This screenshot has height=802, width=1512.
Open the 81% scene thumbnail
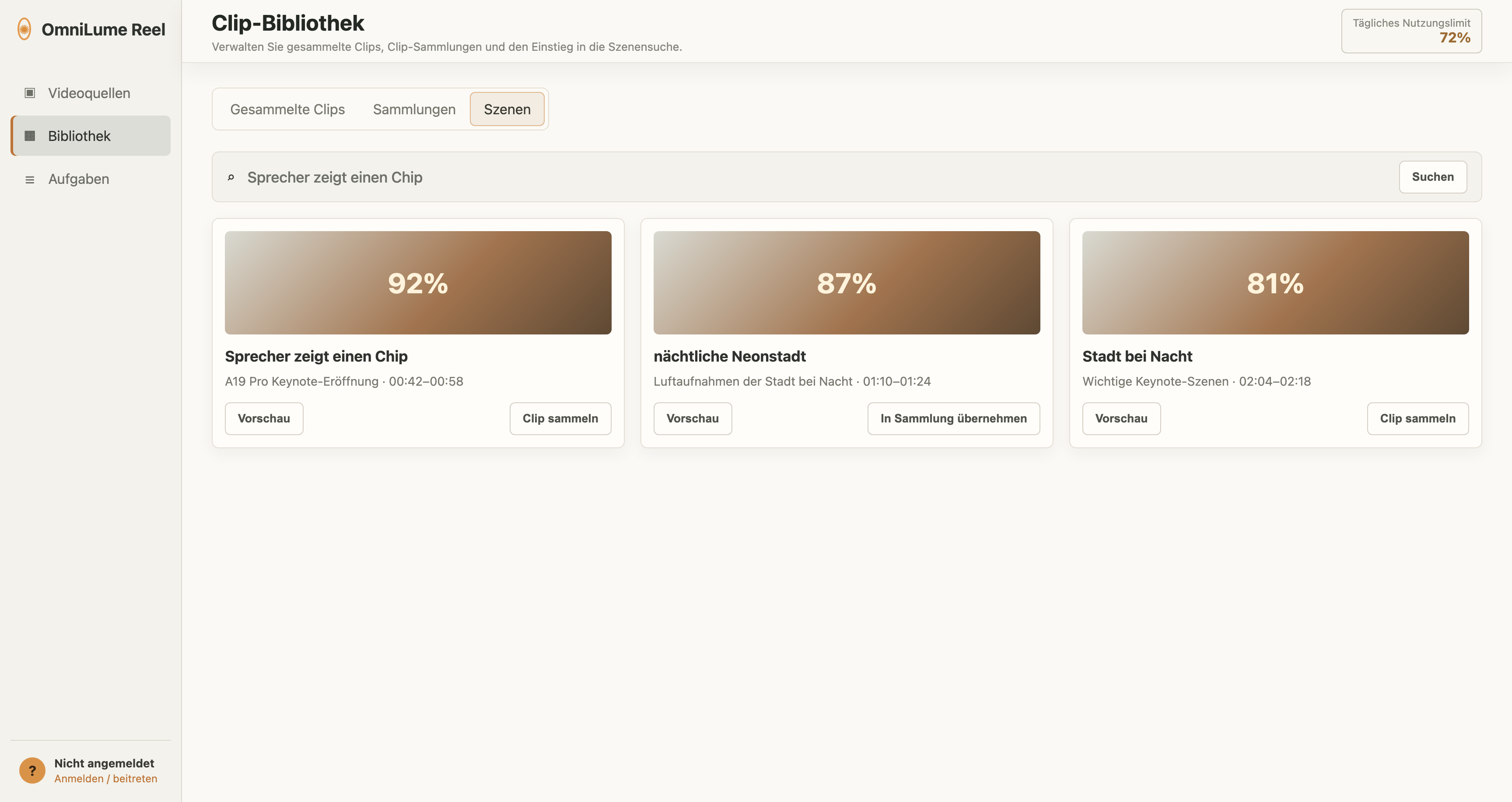(x=1275, y=283)
